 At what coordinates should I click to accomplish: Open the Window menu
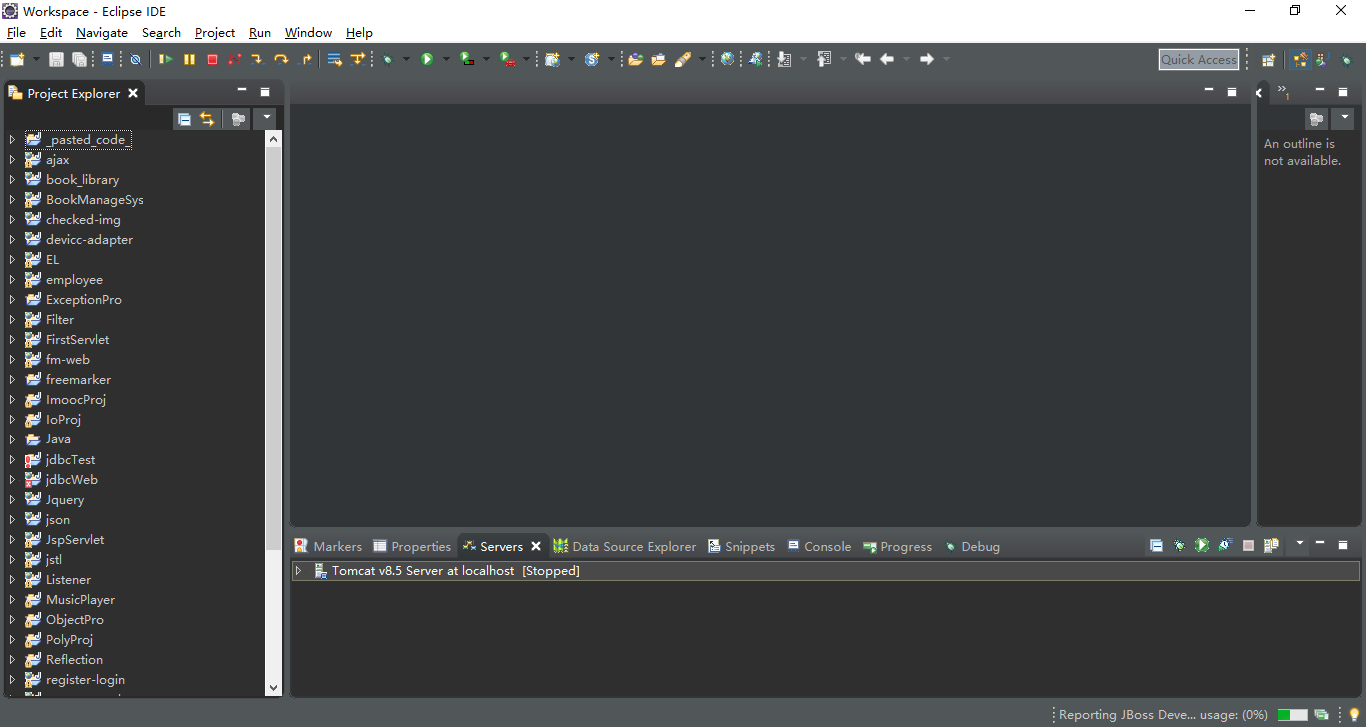pos(308,33)
